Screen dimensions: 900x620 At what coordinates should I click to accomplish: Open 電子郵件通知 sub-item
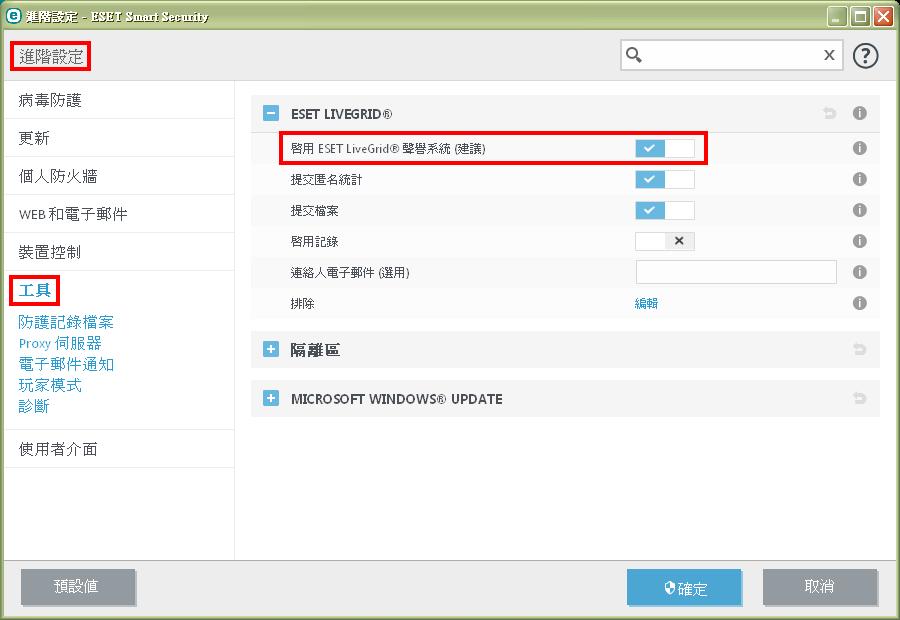coord(66,364)
